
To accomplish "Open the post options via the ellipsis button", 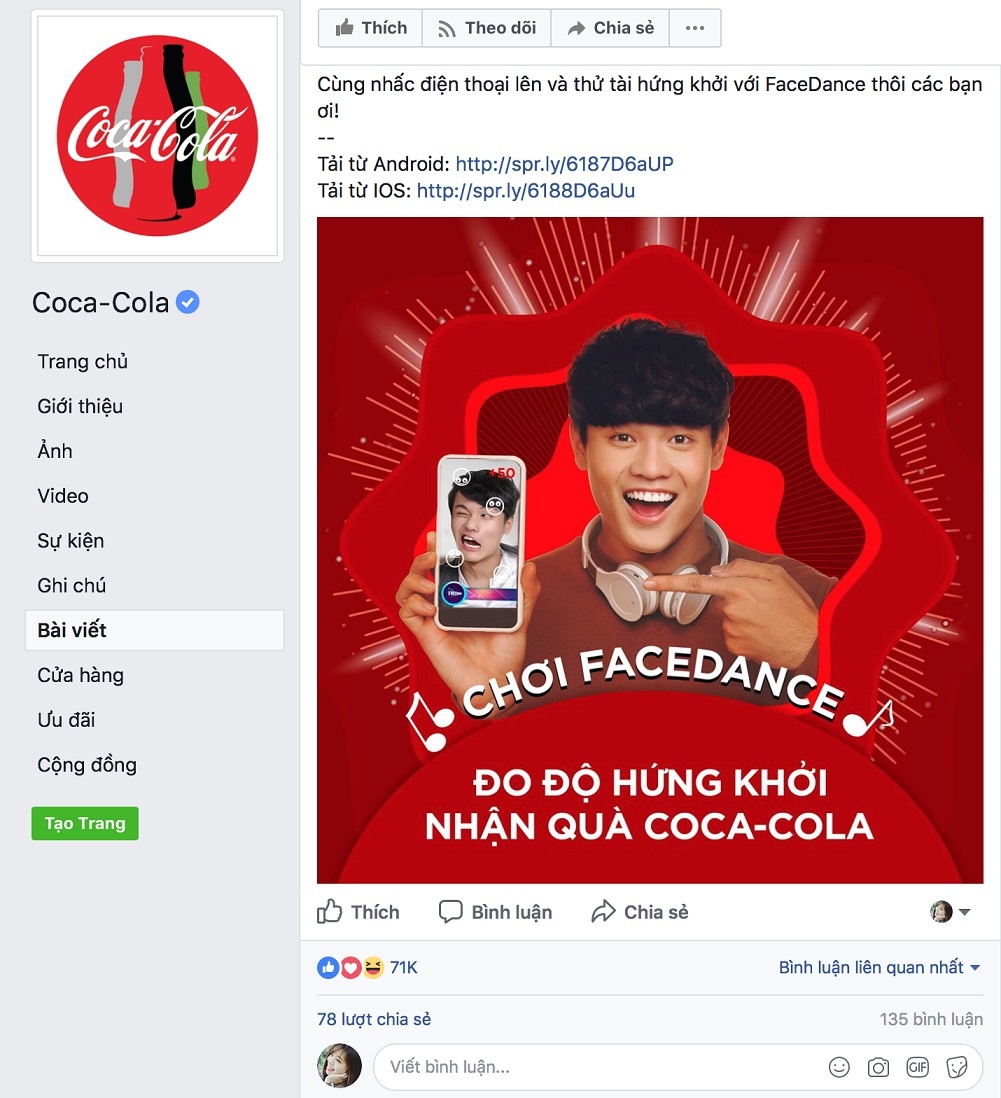I will [694, 27].
